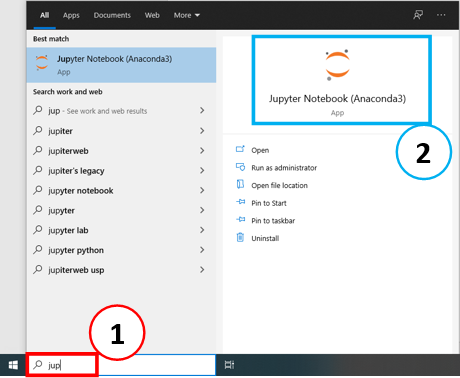Click the Pin to Start pin icon
This screenshot has width=460, height=378.
[x=240, y=202]
